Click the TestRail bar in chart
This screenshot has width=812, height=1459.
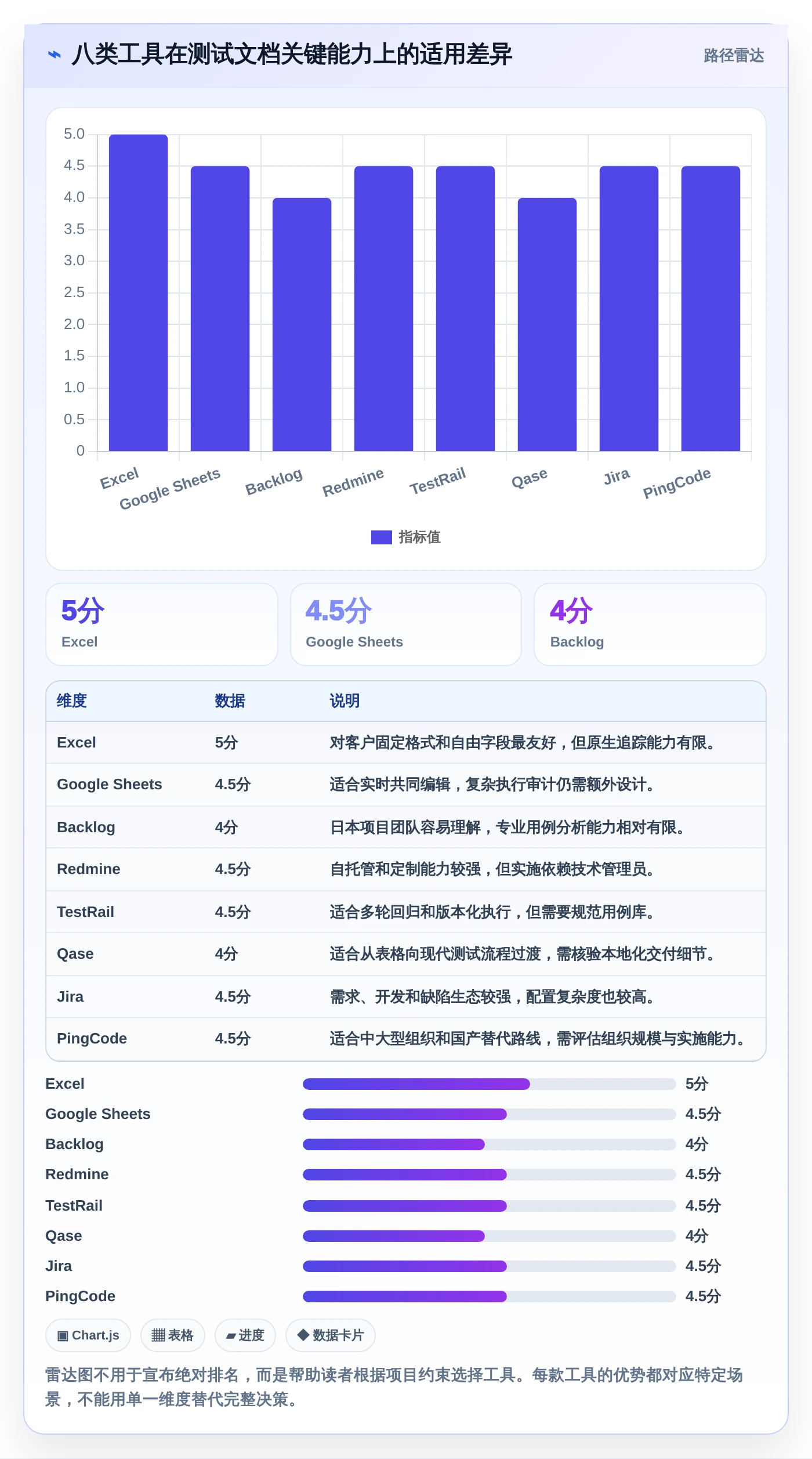tap(466, 308)
